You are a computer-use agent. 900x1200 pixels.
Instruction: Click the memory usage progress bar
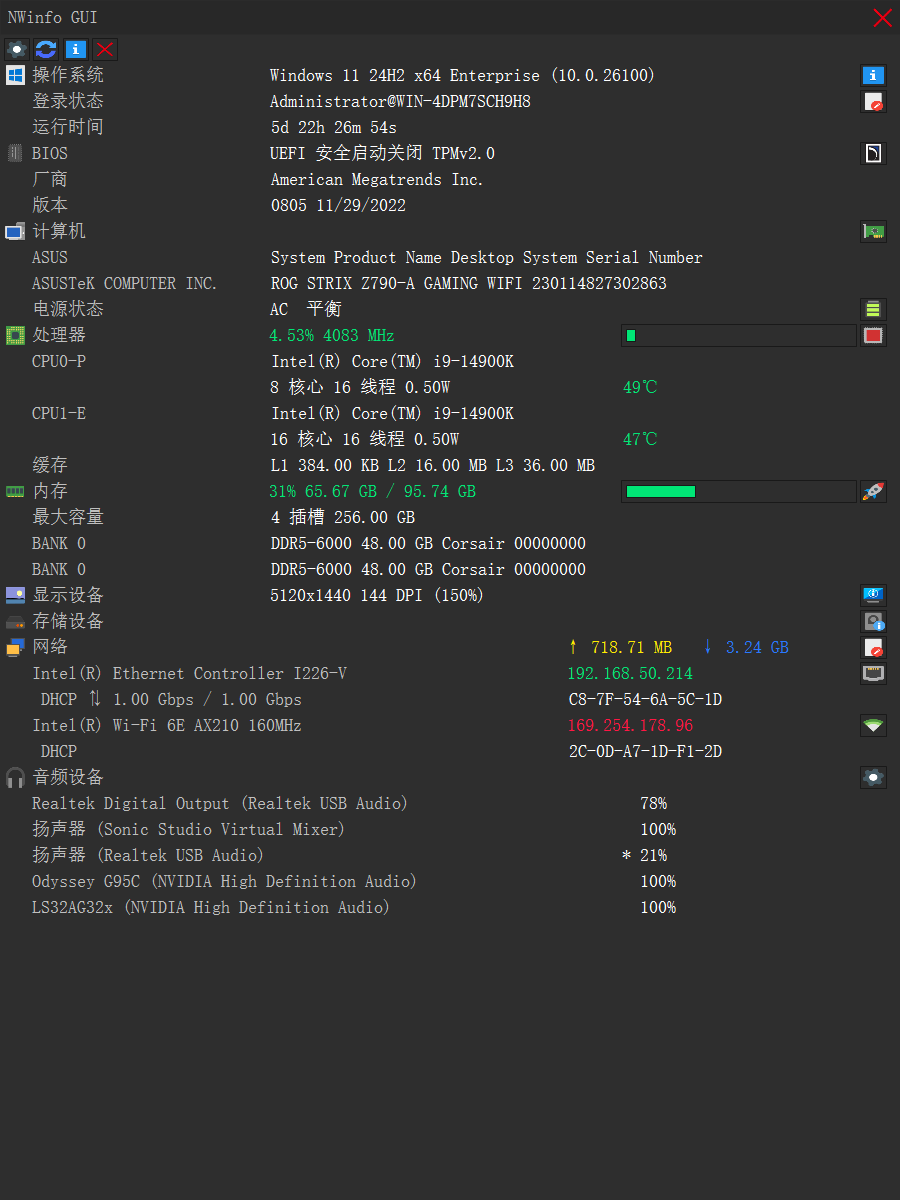tap(738, 491)
